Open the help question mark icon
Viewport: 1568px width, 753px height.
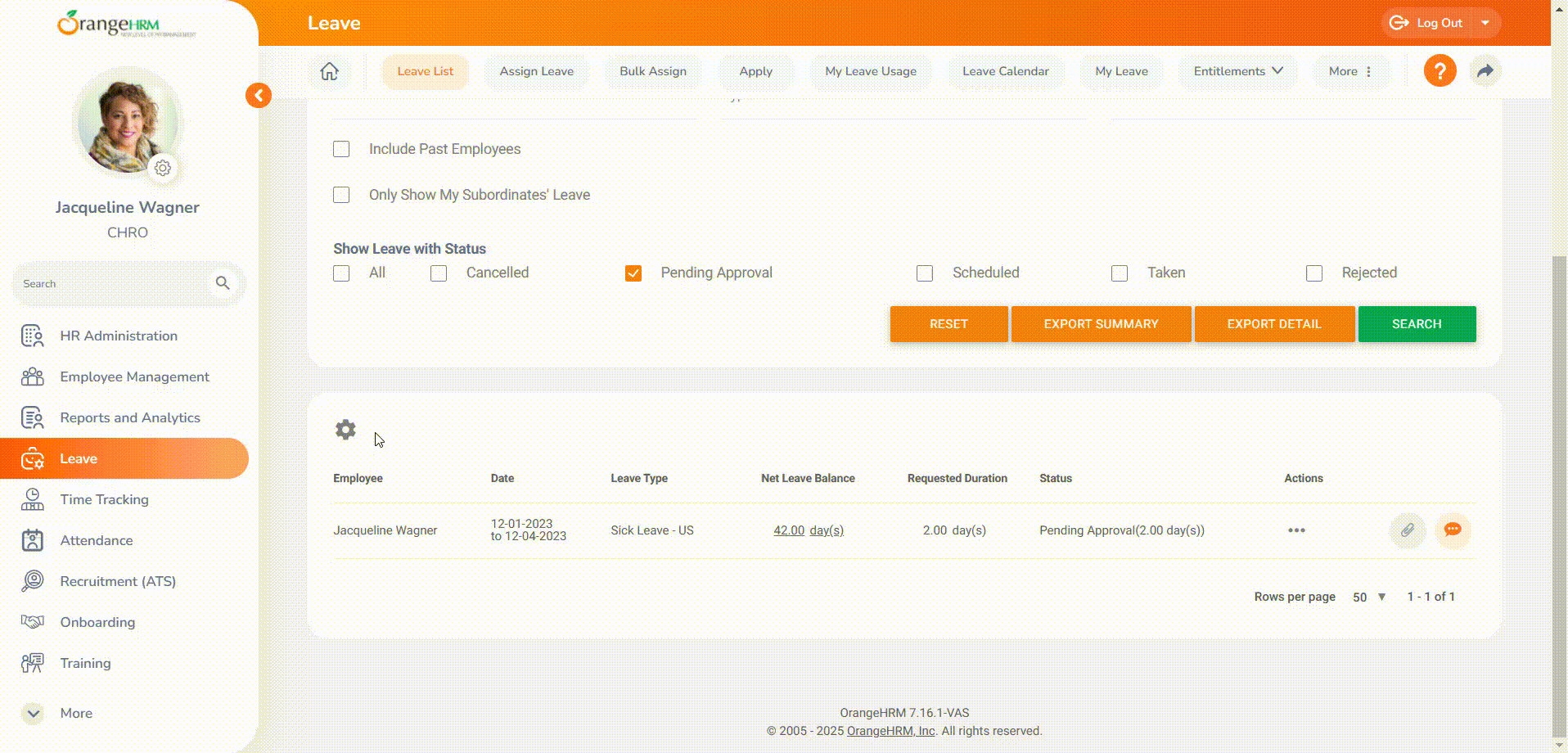coord(1440,71)
